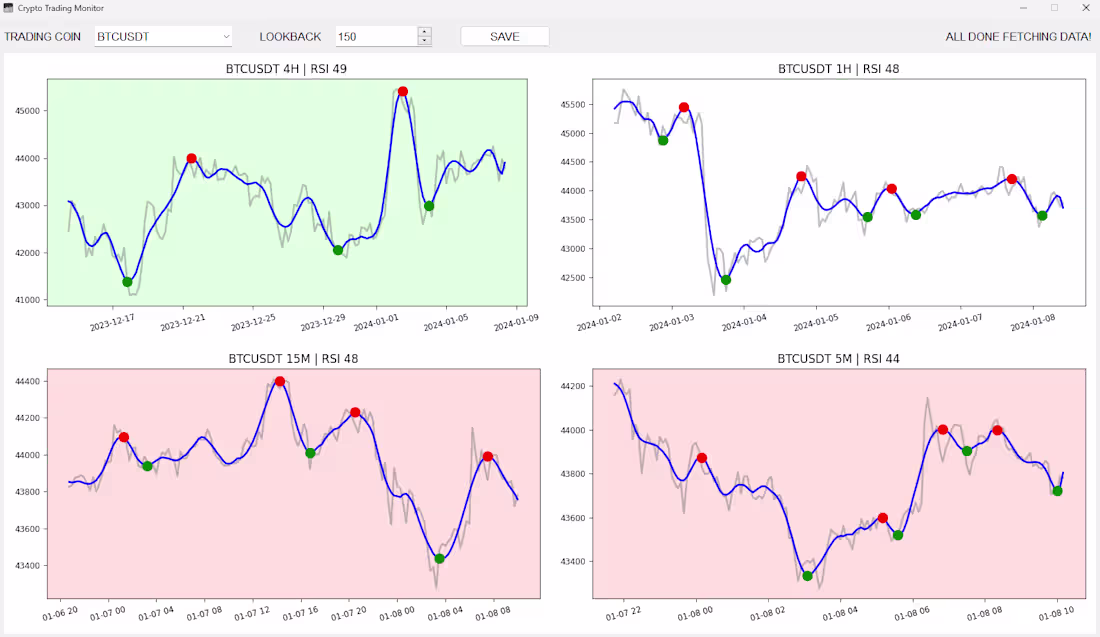Click the red marker atop the 15M chart peak
The height and width of the screenshot is (637, 1100).
(281, 380)
